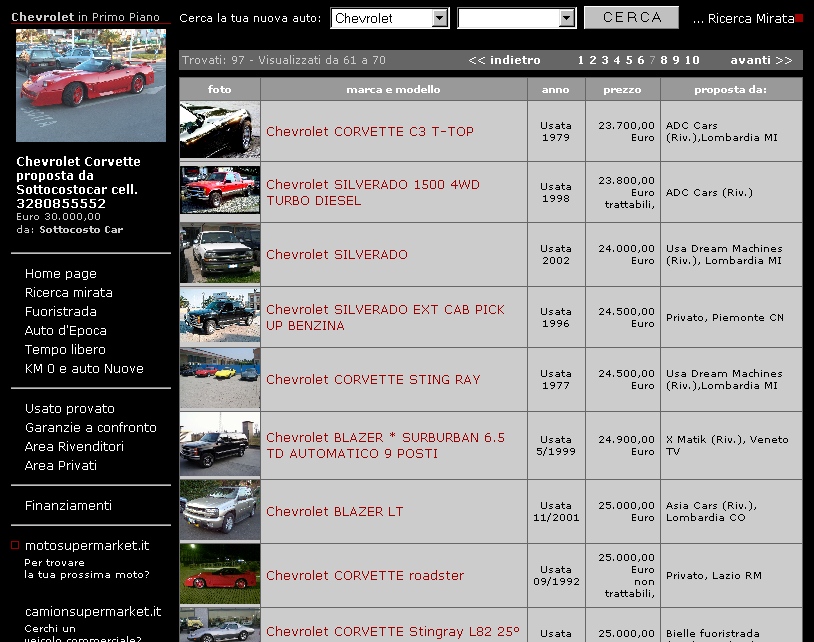
Task: Open the BLAZER SURBURBAN thumbnail photo
Action: pyautogui.click(x=220, y=444)
